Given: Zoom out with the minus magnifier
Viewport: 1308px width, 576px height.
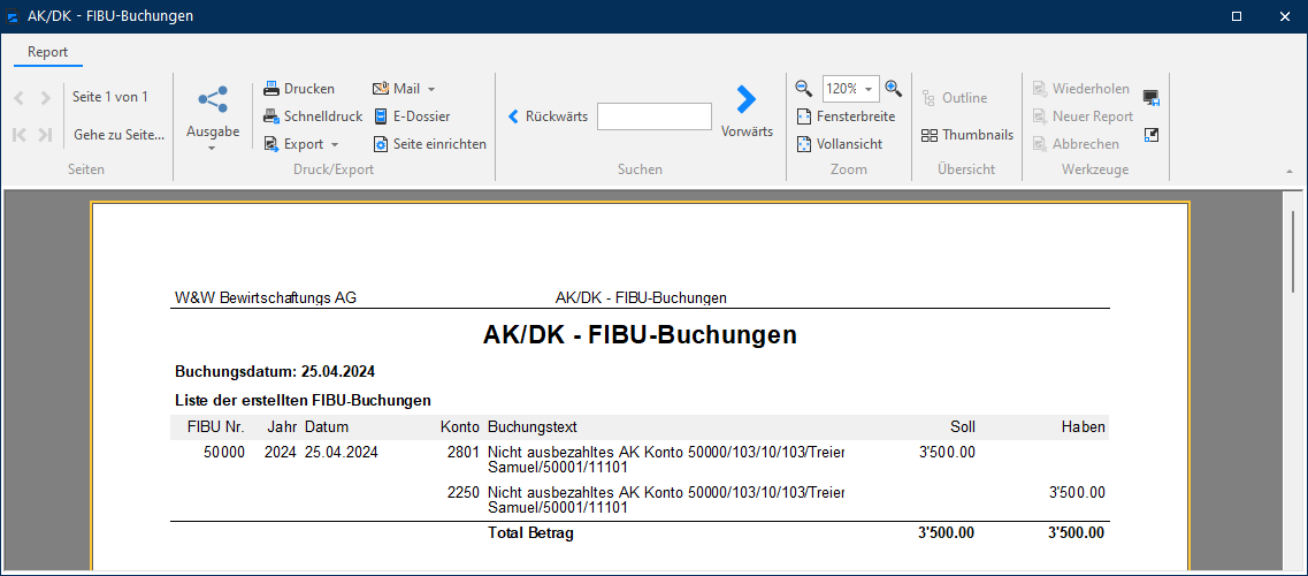Looking at the screenshot, I should 804,89.
